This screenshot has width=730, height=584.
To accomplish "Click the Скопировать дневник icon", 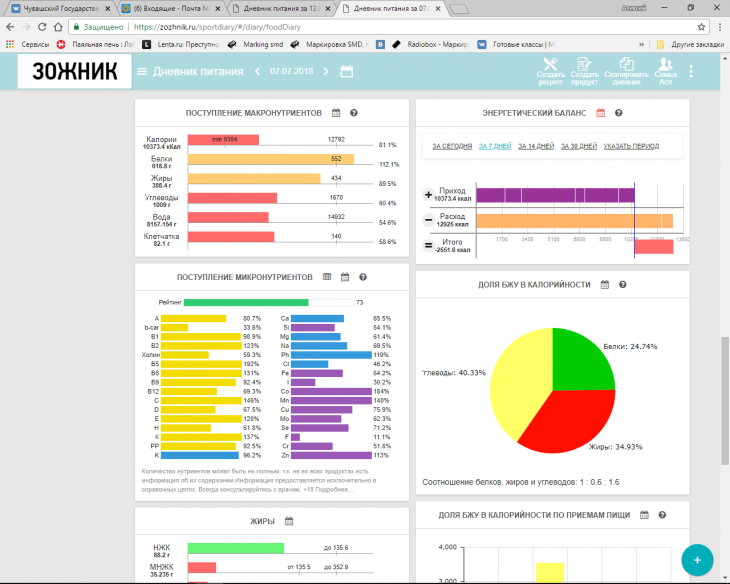I will 627,69.
